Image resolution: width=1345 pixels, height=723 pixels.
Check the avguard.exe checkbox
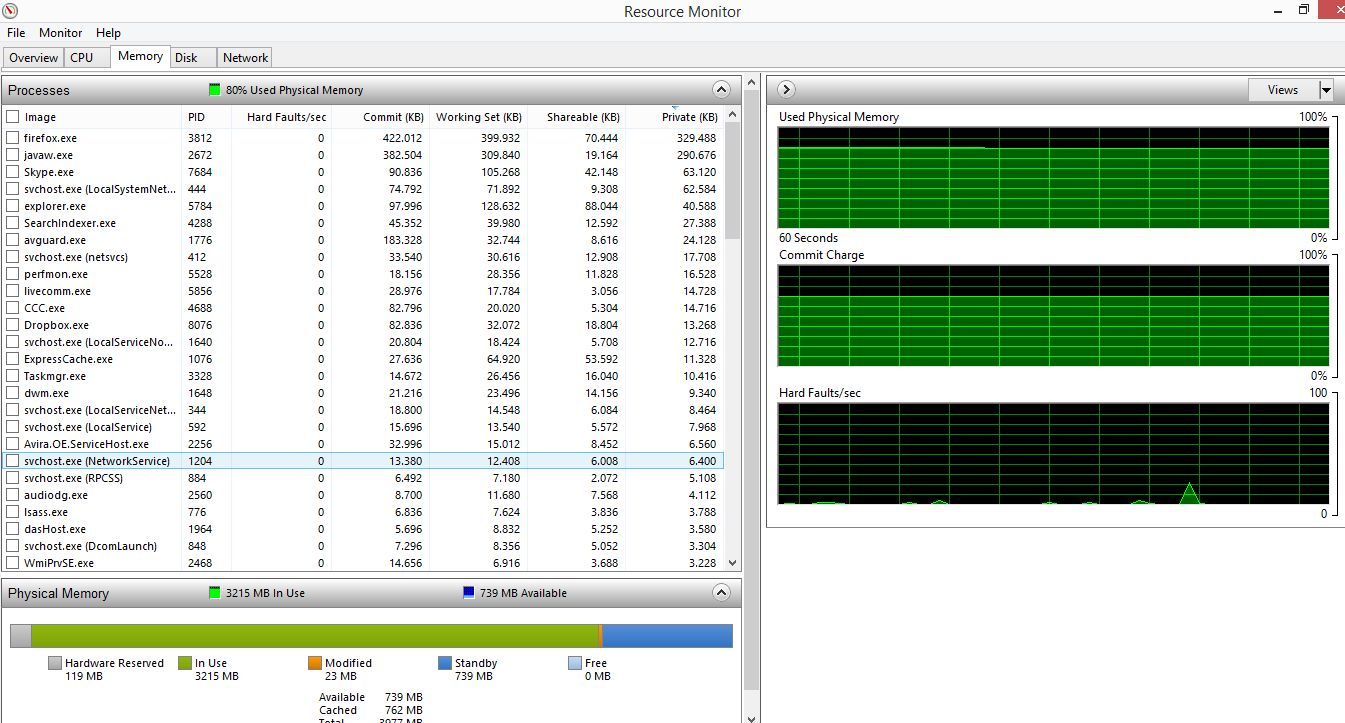[x=12, y=240]
